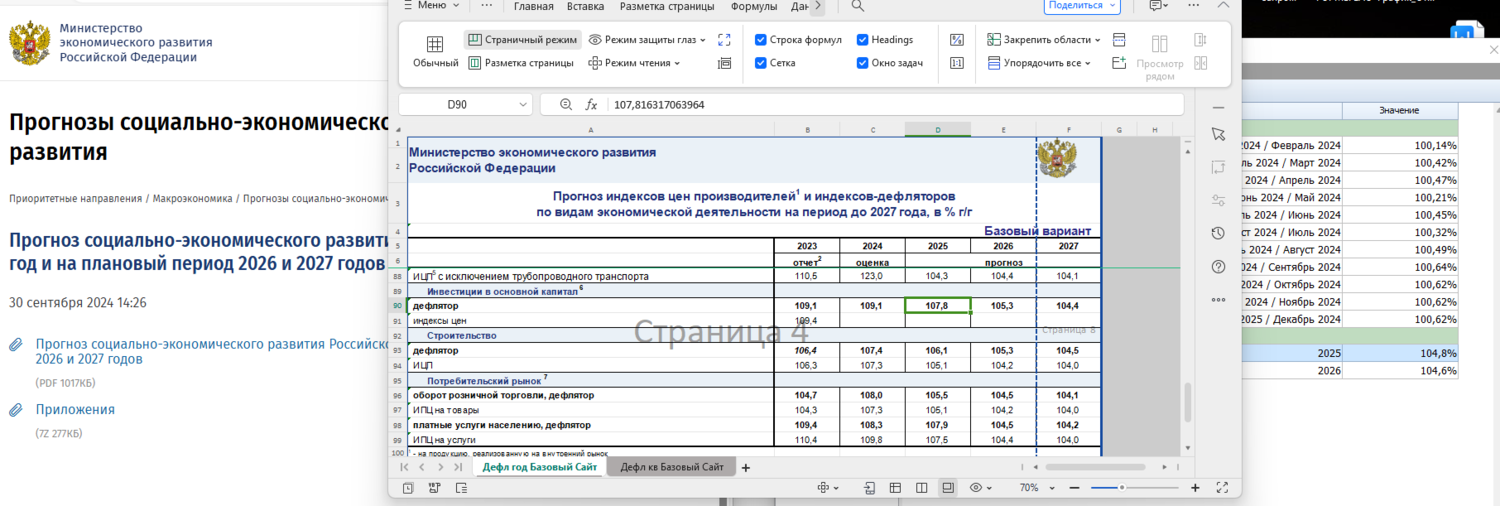Open the Приложения download link
Image resolution: width=1500 pixels, height=506 pixels.
click(75, 409)
